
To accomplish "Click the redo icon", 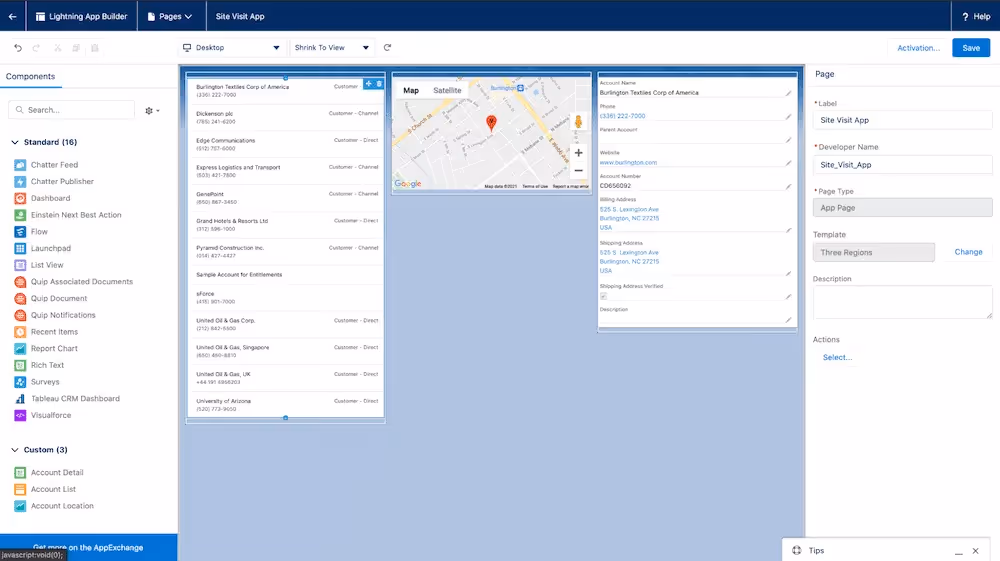I will point(36,48).
